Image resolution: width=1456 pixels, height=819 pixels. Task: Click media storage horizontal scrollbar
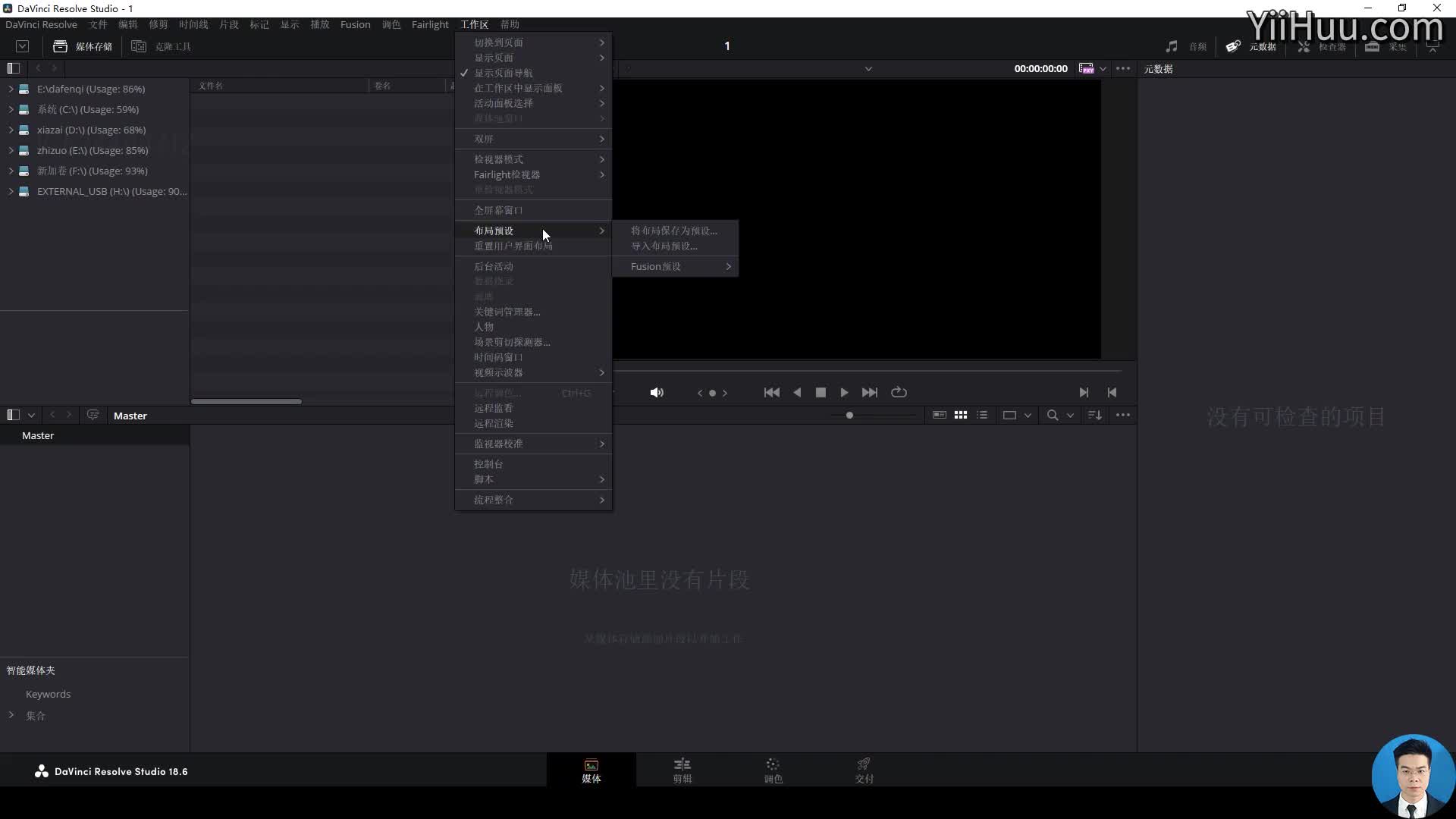(x=246, y=401)
